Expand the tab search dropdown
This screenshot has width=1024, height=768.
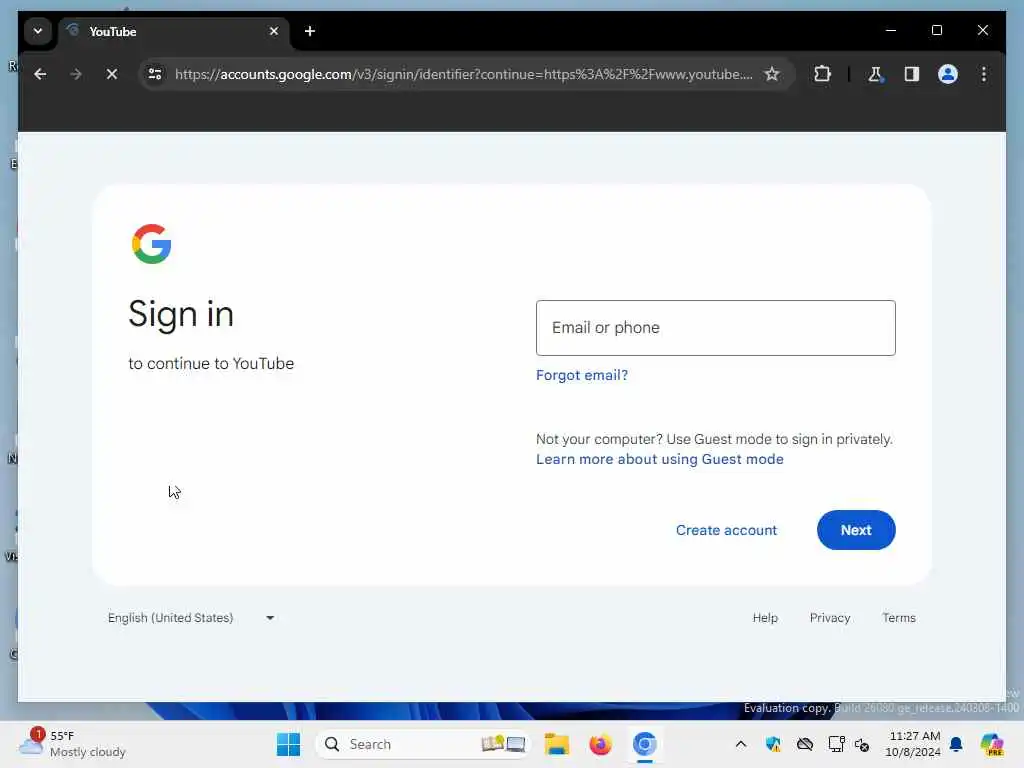pos(38,31)
